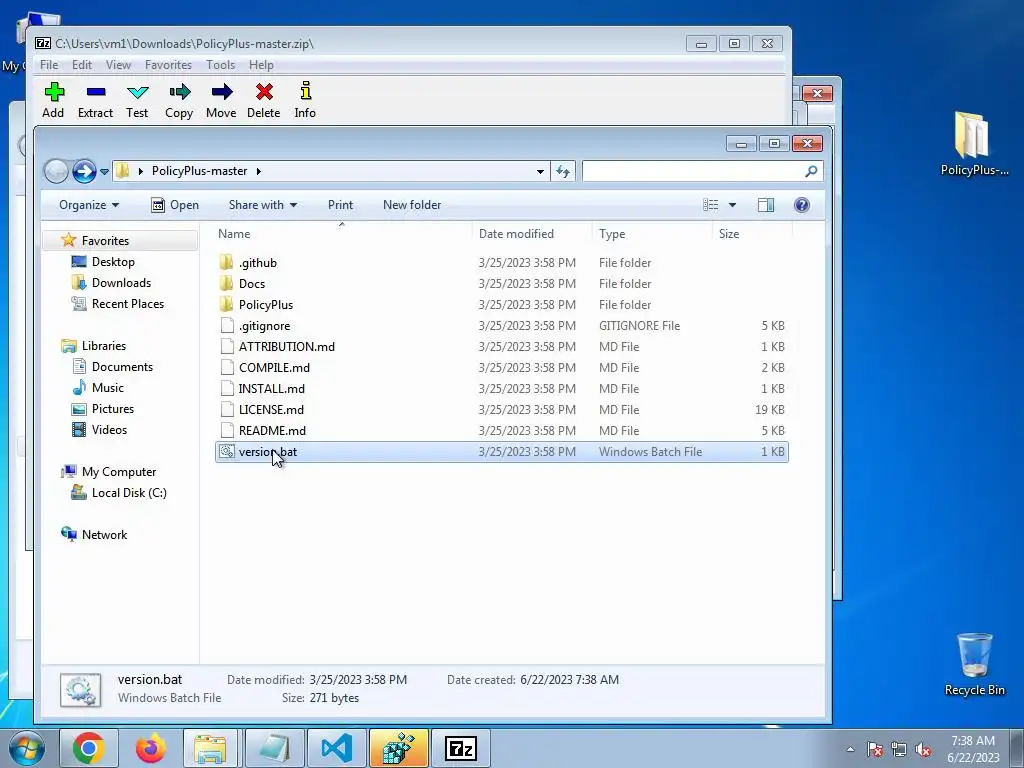Image resolution: width=1024 pixels, height=768 pixels.
Task: Open Recycle Bin on desktop
Action: click(x=974, y=665)
